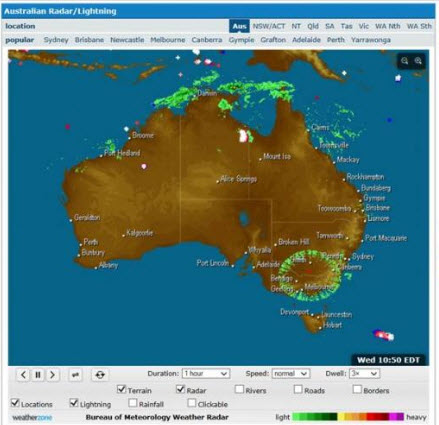Open the Brisbane popular radar link

pos(89,40)
